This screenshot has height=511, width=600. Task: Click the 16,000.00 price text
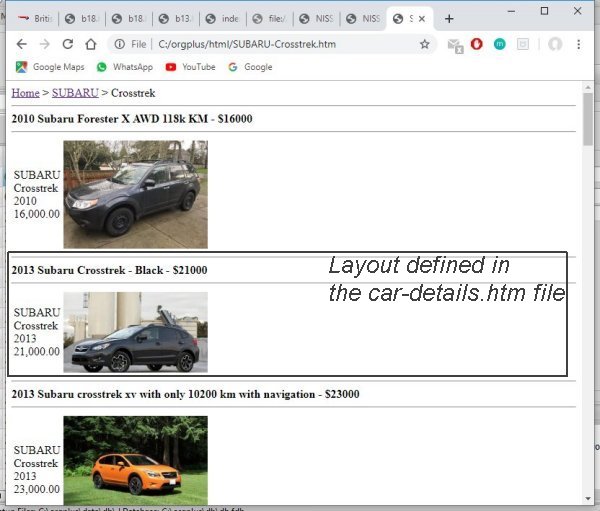(37, 214)
